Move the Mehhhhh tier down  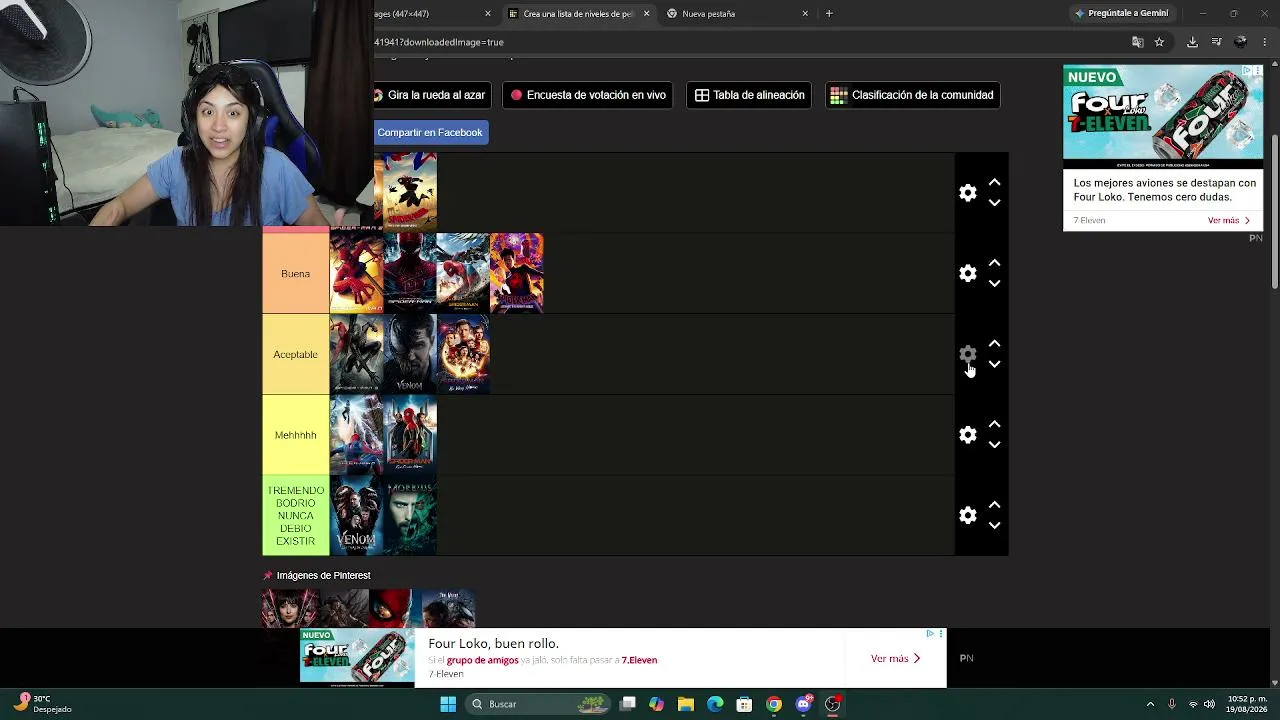pyautogui.click(x=994, y=445)
